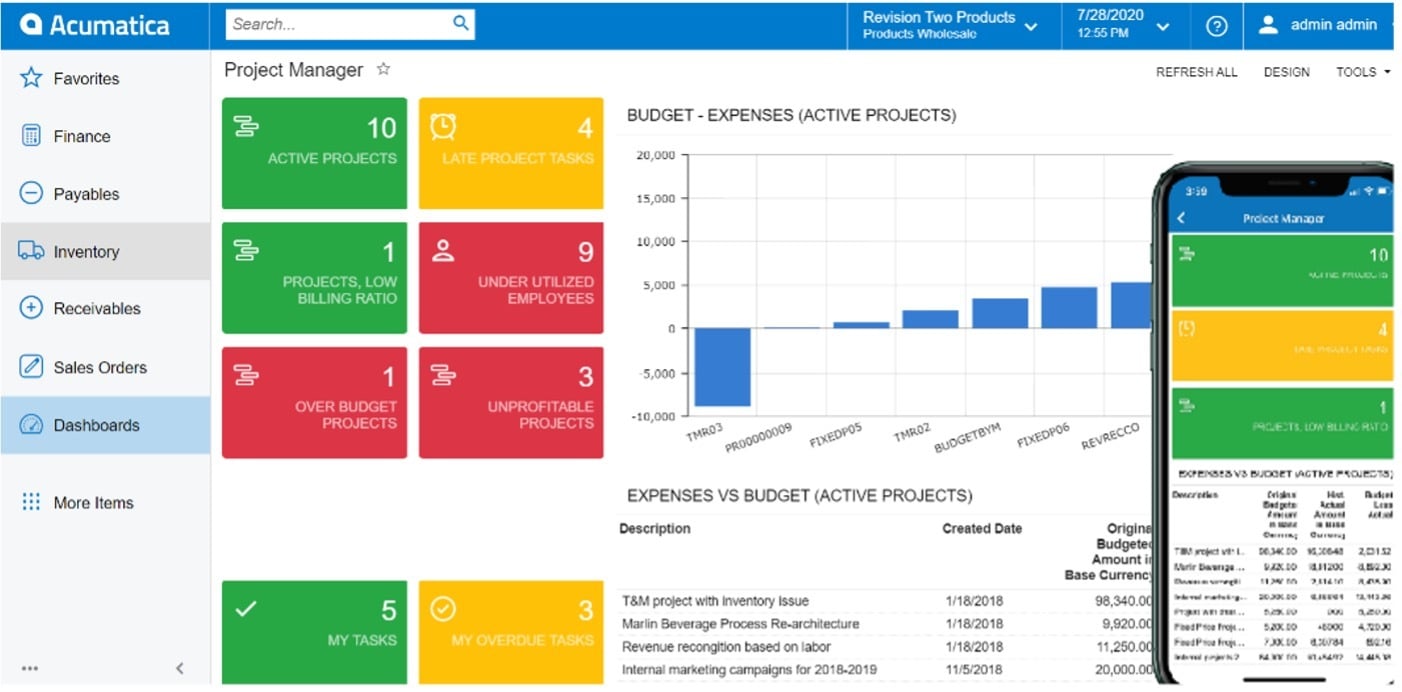Select row 'Revenue recognition based on labor'
This screenshot has height=692, width=1402.
pyautogui.click(x=885, y=647)
